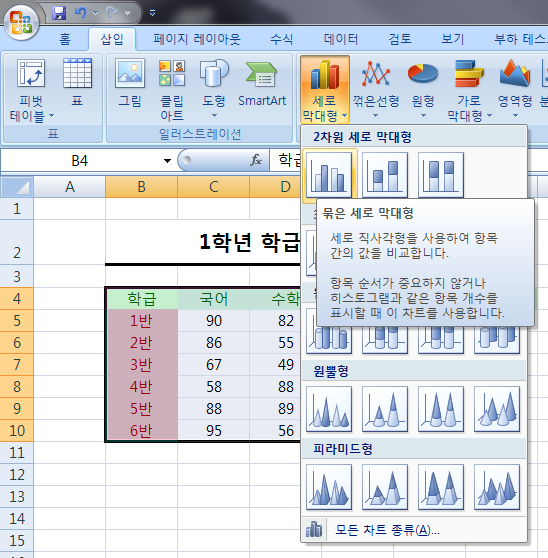Select stacked pyramid chart

[385, 487]
